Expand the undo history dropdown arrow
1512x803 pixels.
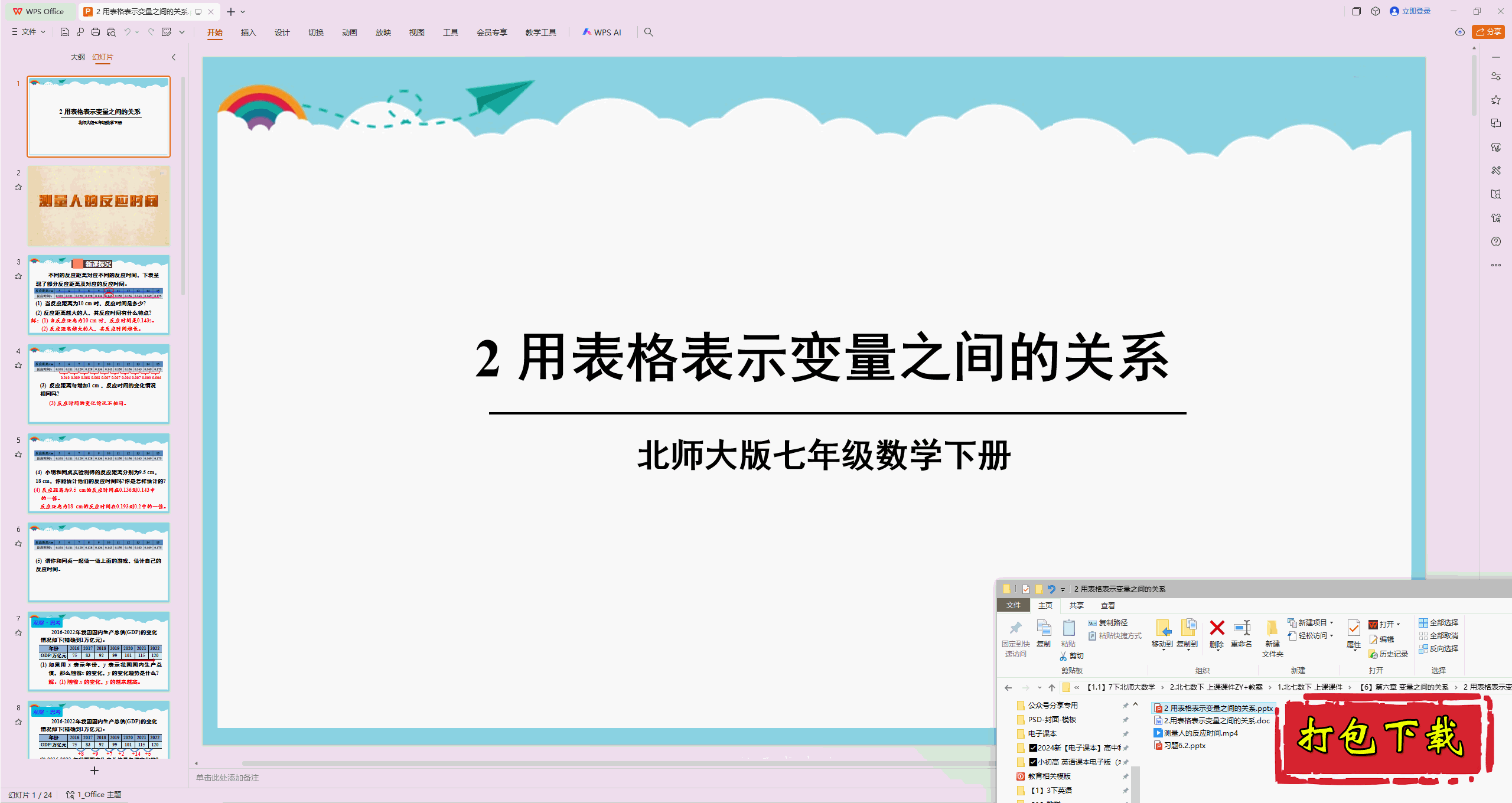click(137, 32)
